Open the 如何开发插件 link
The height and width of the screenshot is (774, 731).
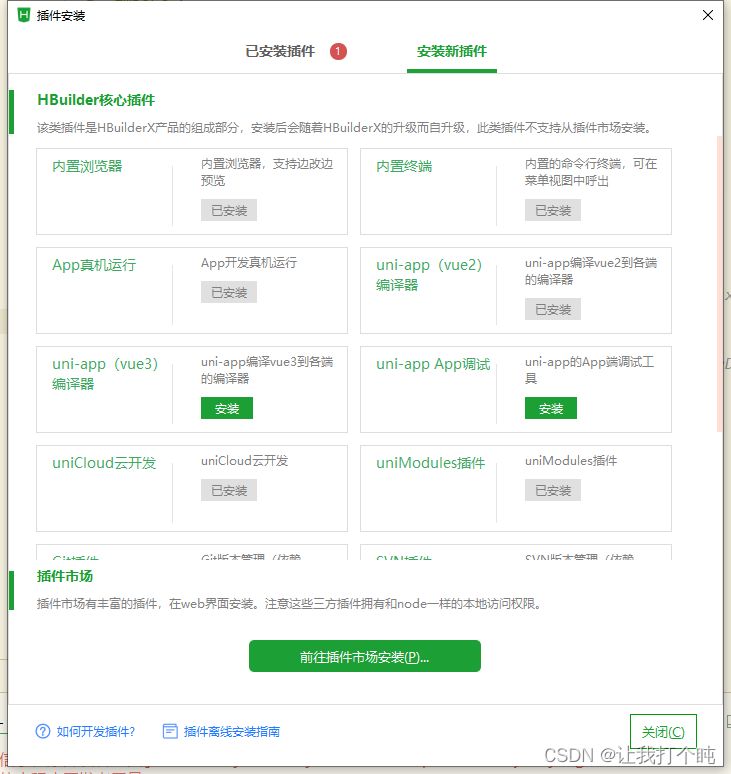(x=95, y=731)
